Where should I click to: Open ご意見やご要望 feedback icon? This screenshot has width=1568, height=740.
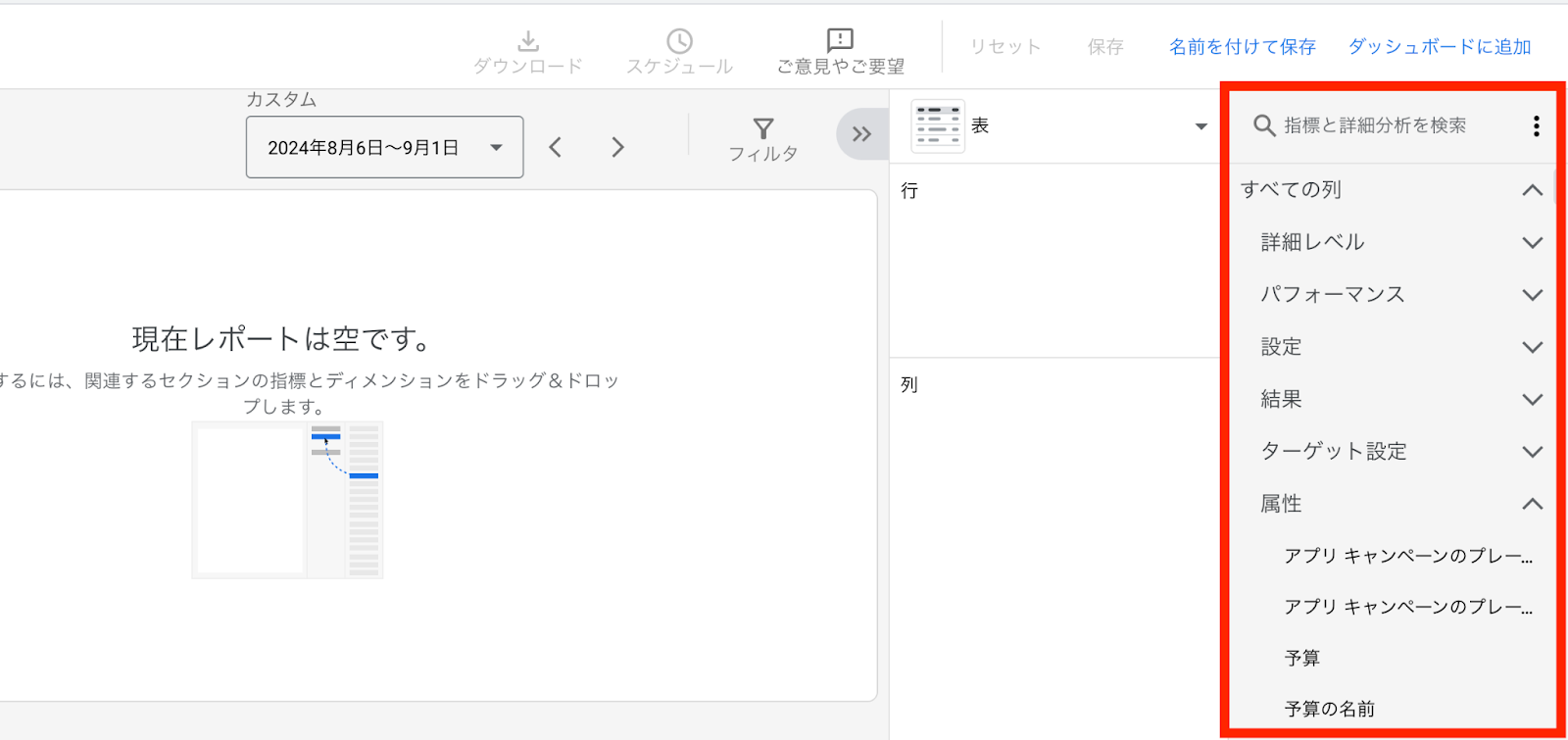pos(840,40)
